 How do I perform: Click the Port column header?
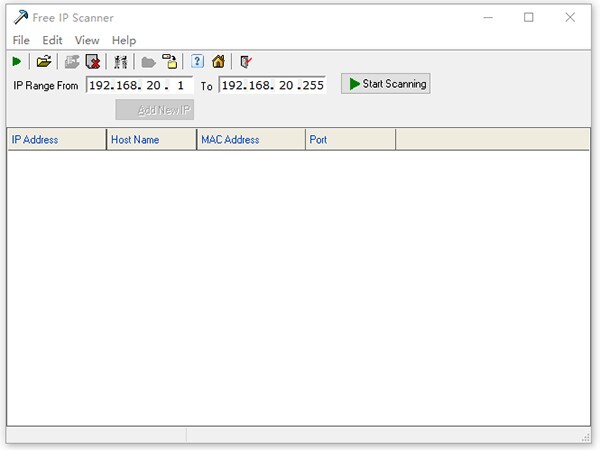tap(350, 140)
